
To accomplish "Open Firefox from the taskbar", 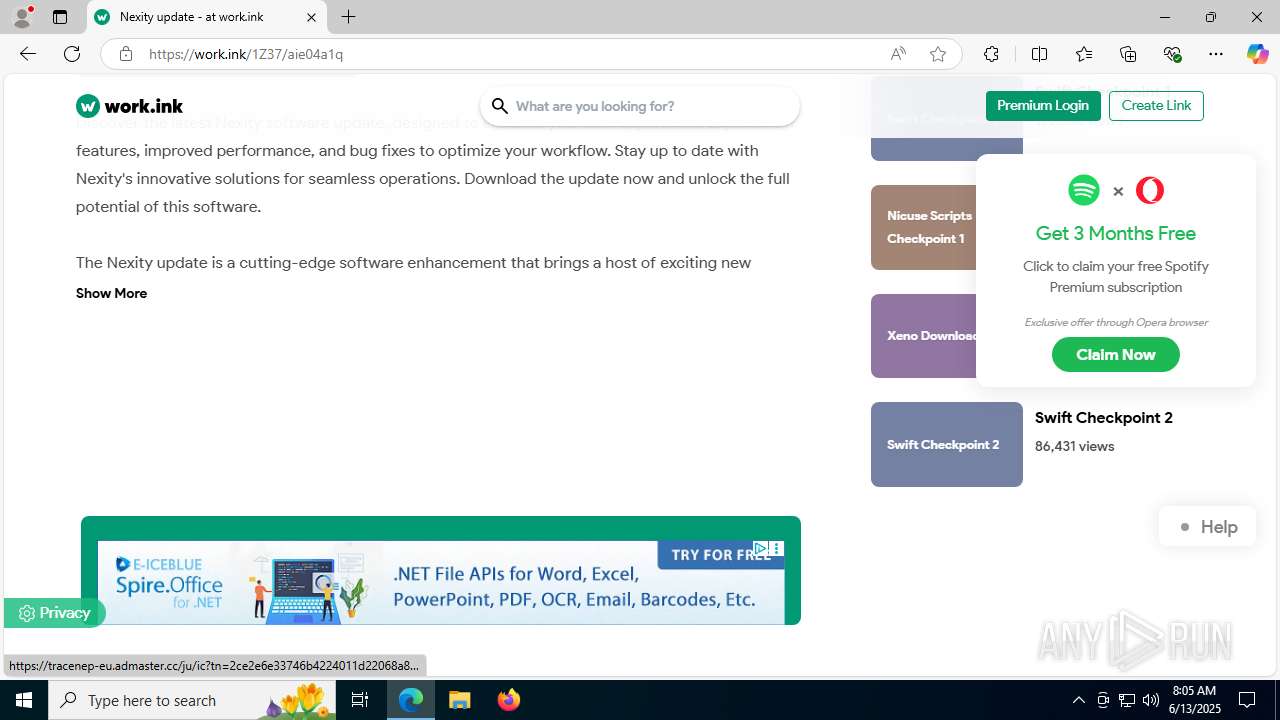I will coord(508,700).
